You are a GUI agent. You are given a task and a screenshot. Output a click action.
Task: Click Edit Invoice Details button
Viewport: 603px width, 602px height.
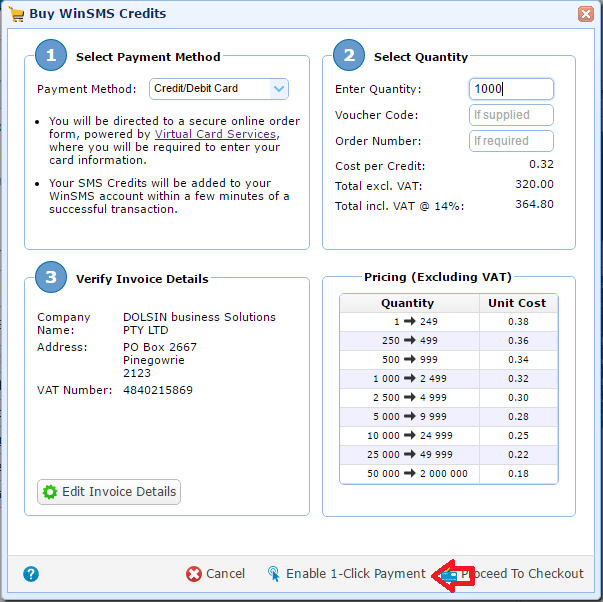[109, 492]
